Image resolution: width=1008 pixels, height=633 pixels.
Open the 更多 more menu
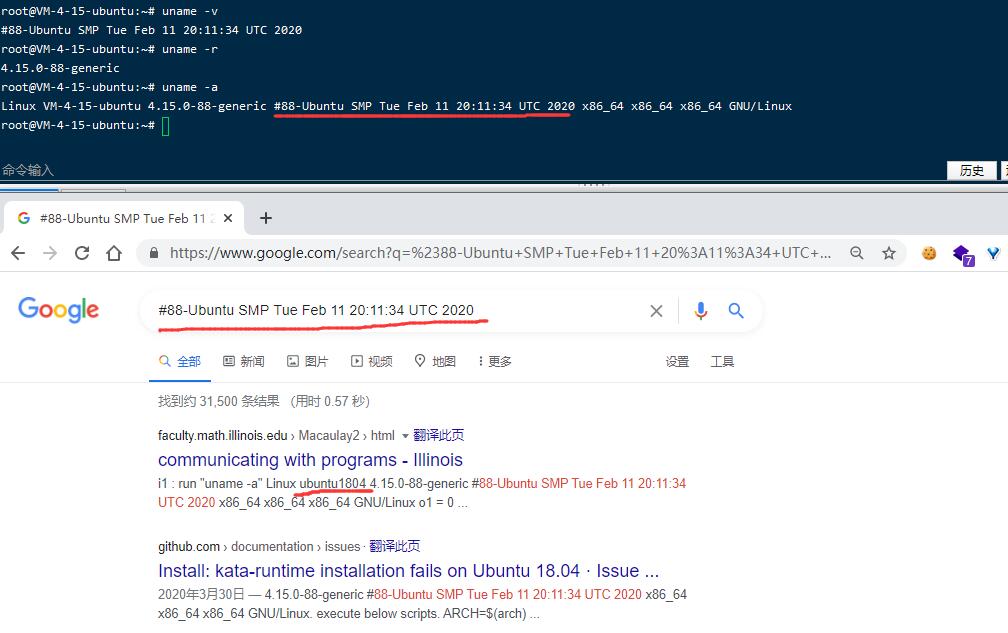(494, 361)
